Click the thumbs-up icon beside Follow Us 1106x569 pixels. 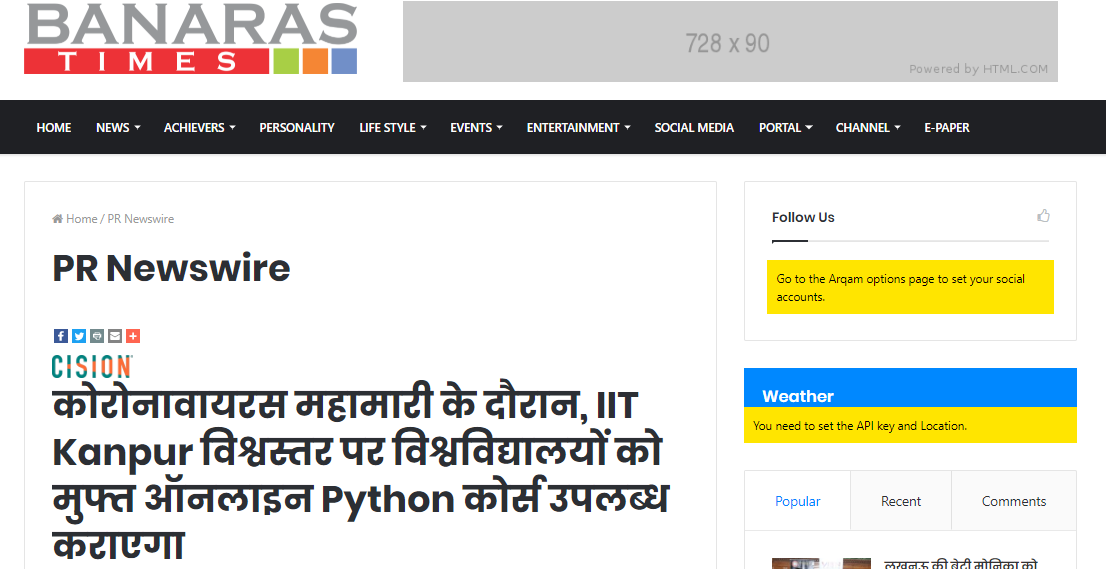point(1043,216)
